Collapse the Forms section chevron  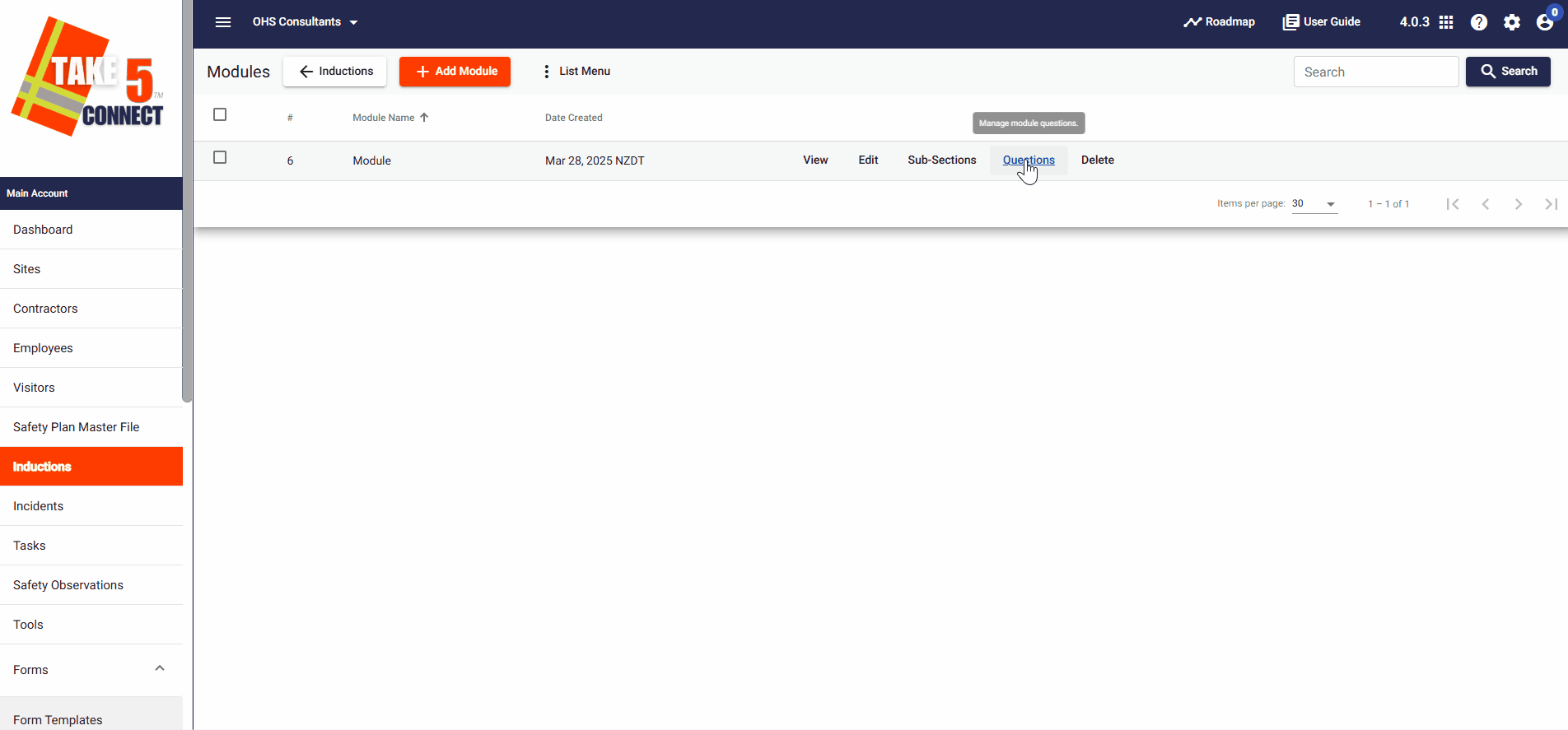(x=160, y=668)
